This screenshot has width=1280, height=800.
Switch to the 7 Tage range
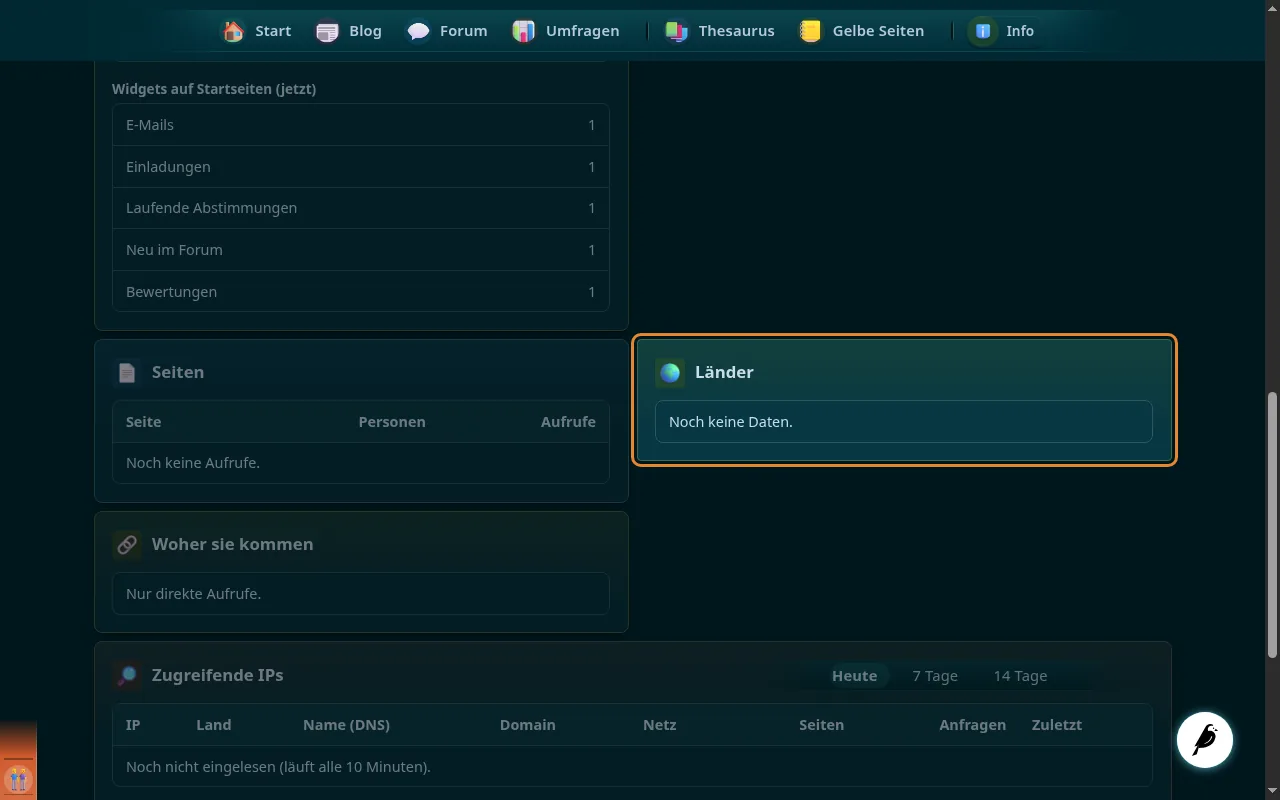935,676
